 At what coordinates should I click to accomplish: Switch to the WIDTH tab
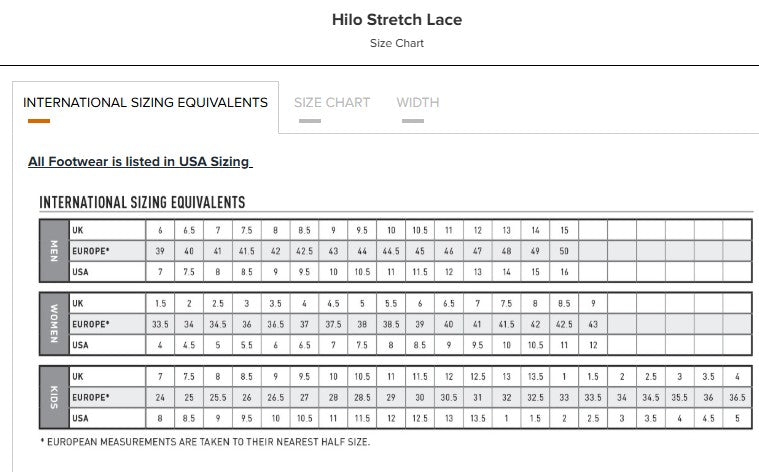click(418, 103)
